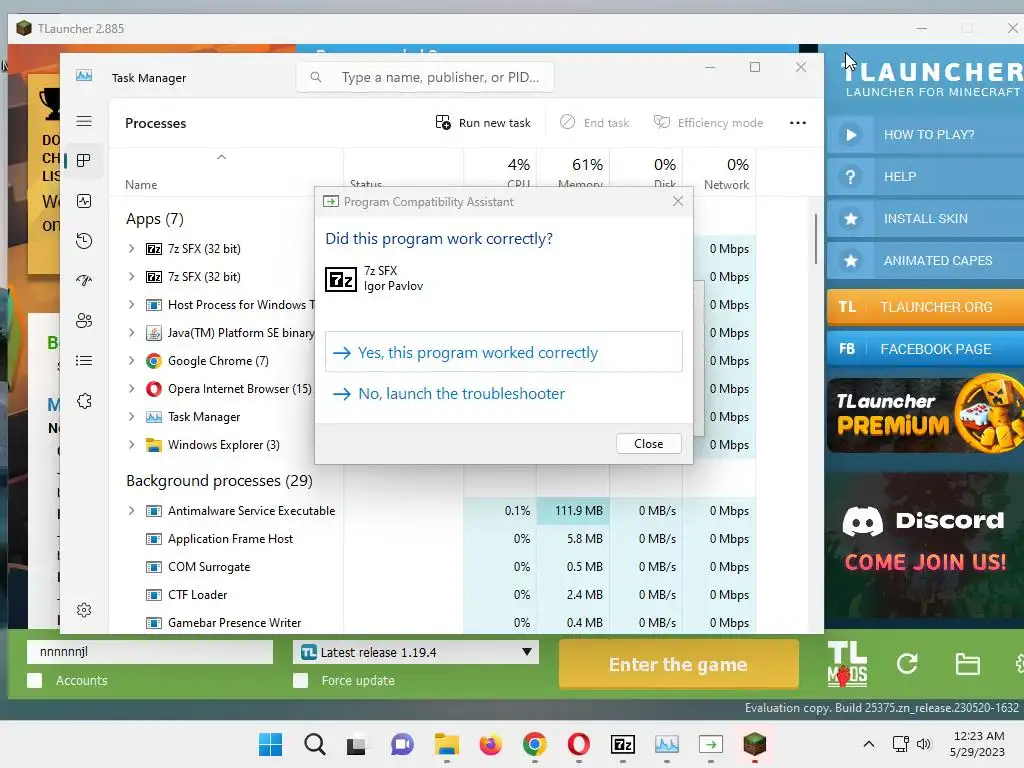Open Firefox from the taskbar
The height and width of the screenshot is (768, 1024).
pos(490,744)
